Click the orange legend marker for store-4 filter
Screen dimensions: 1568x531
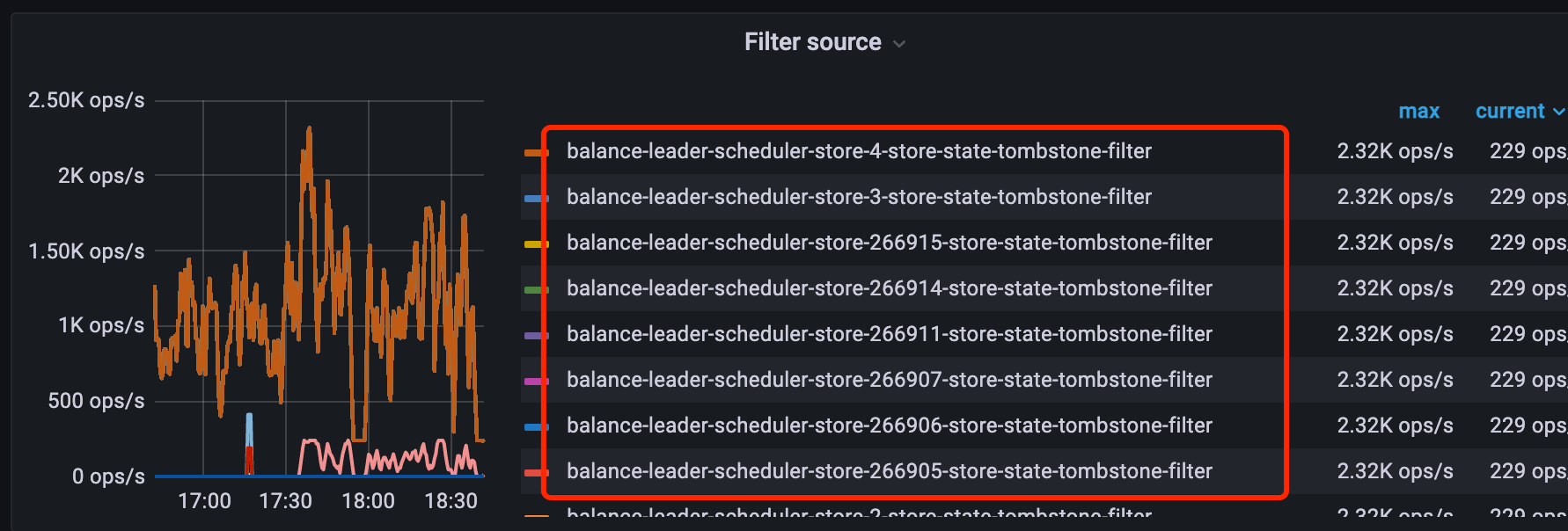(x=537, y=150)
